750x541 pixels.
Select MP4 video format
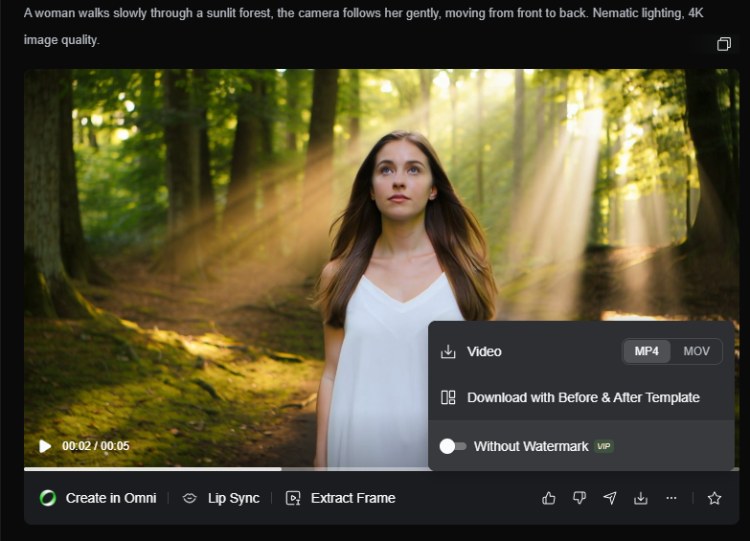coord(647,351)
